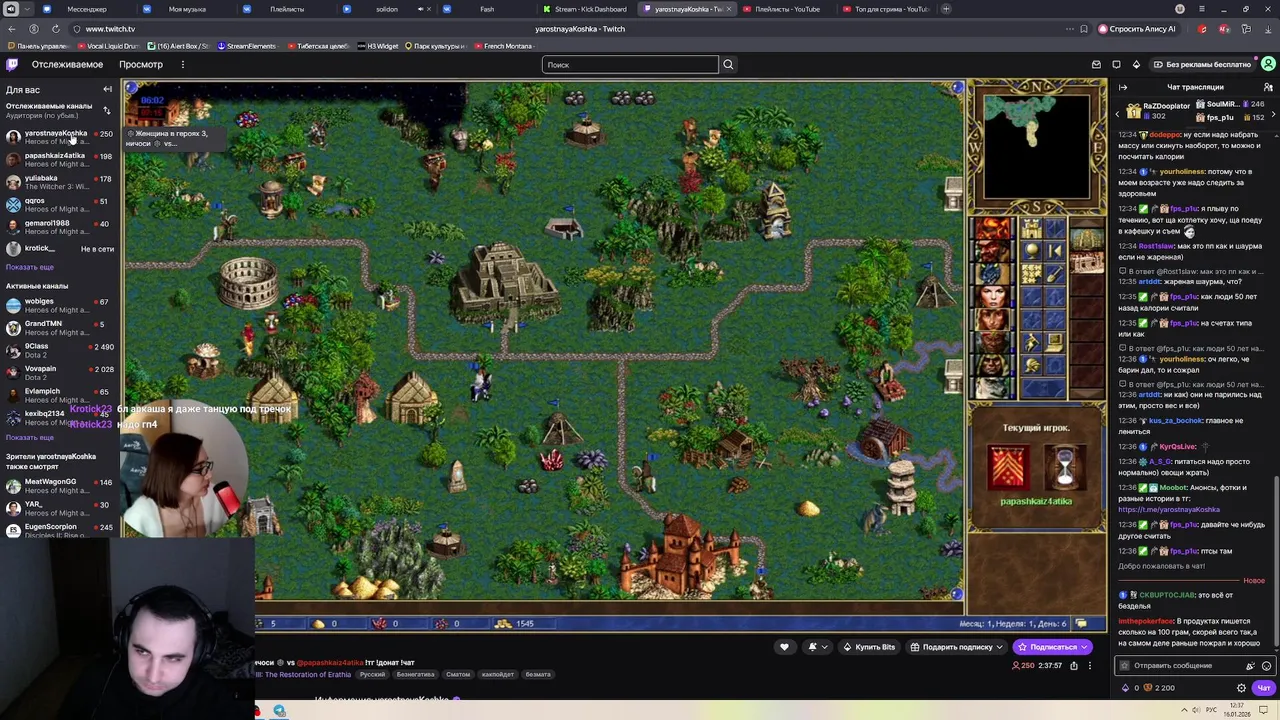
Task: Bookmark the page with the address bar icon
Action: [1084, 29]
